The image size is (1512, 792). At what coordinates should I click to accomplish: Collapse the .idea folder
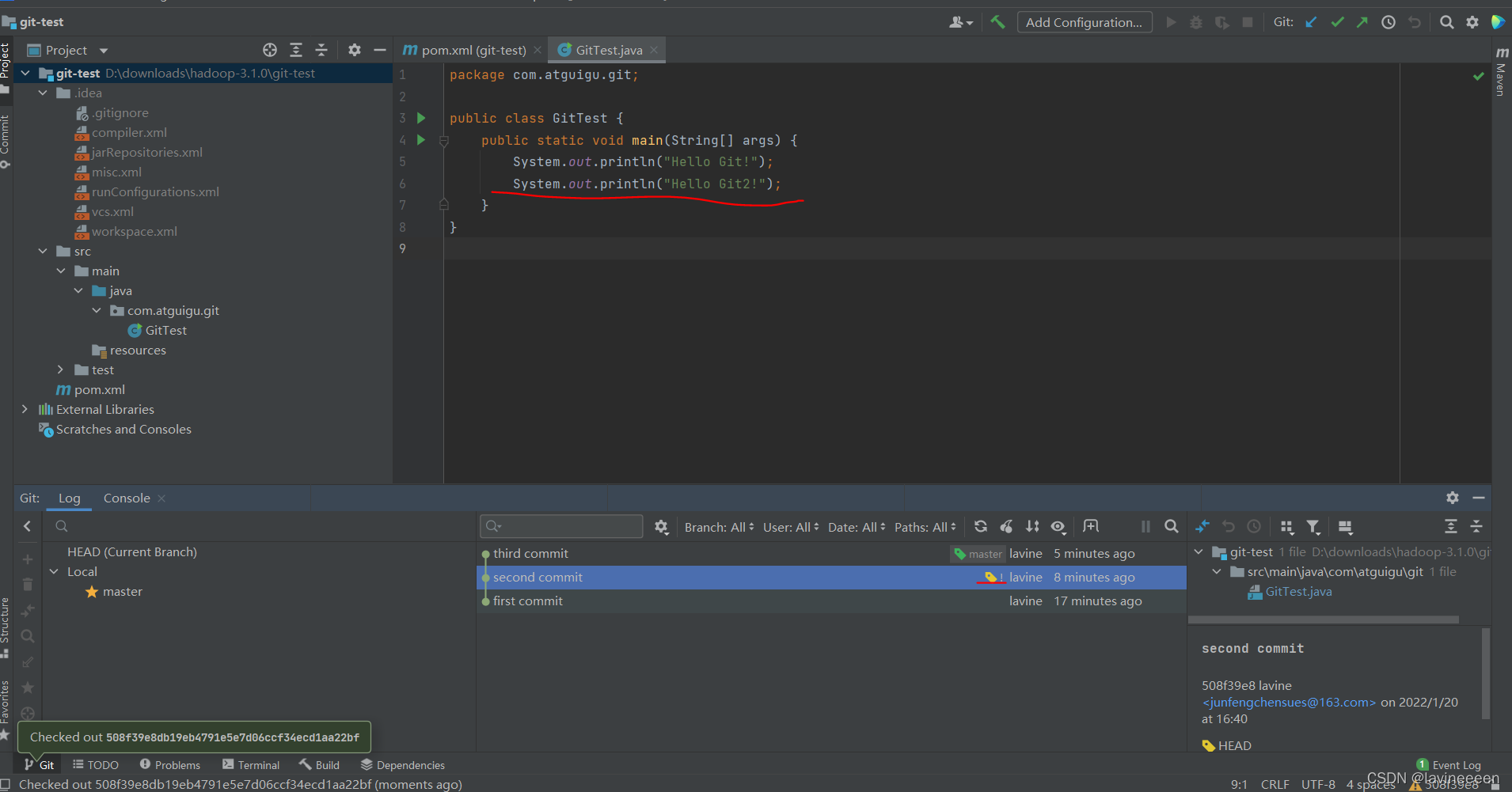43,93
